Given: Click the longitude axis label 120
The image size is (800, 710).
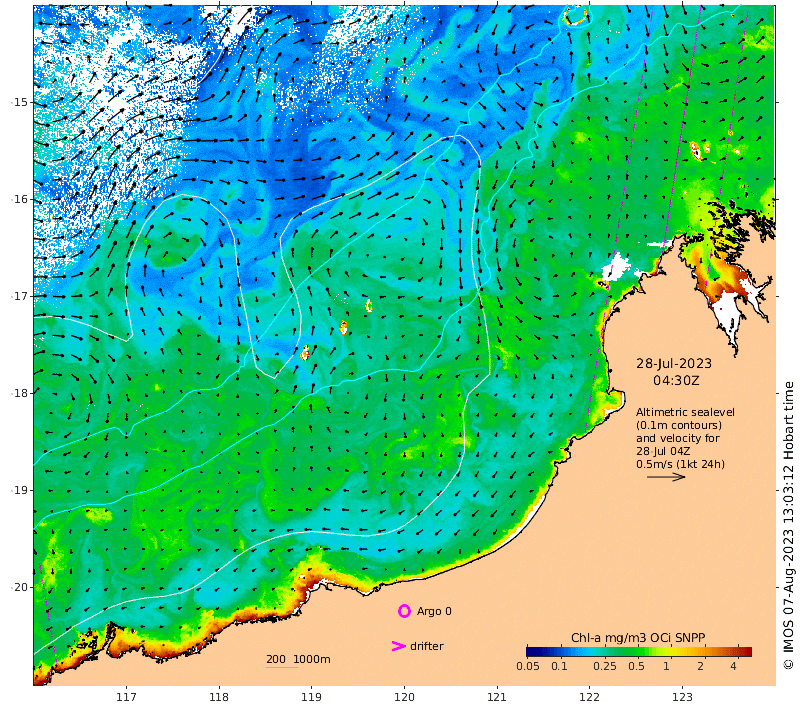Looking at the screenshot, I should [x=404, y=697].
